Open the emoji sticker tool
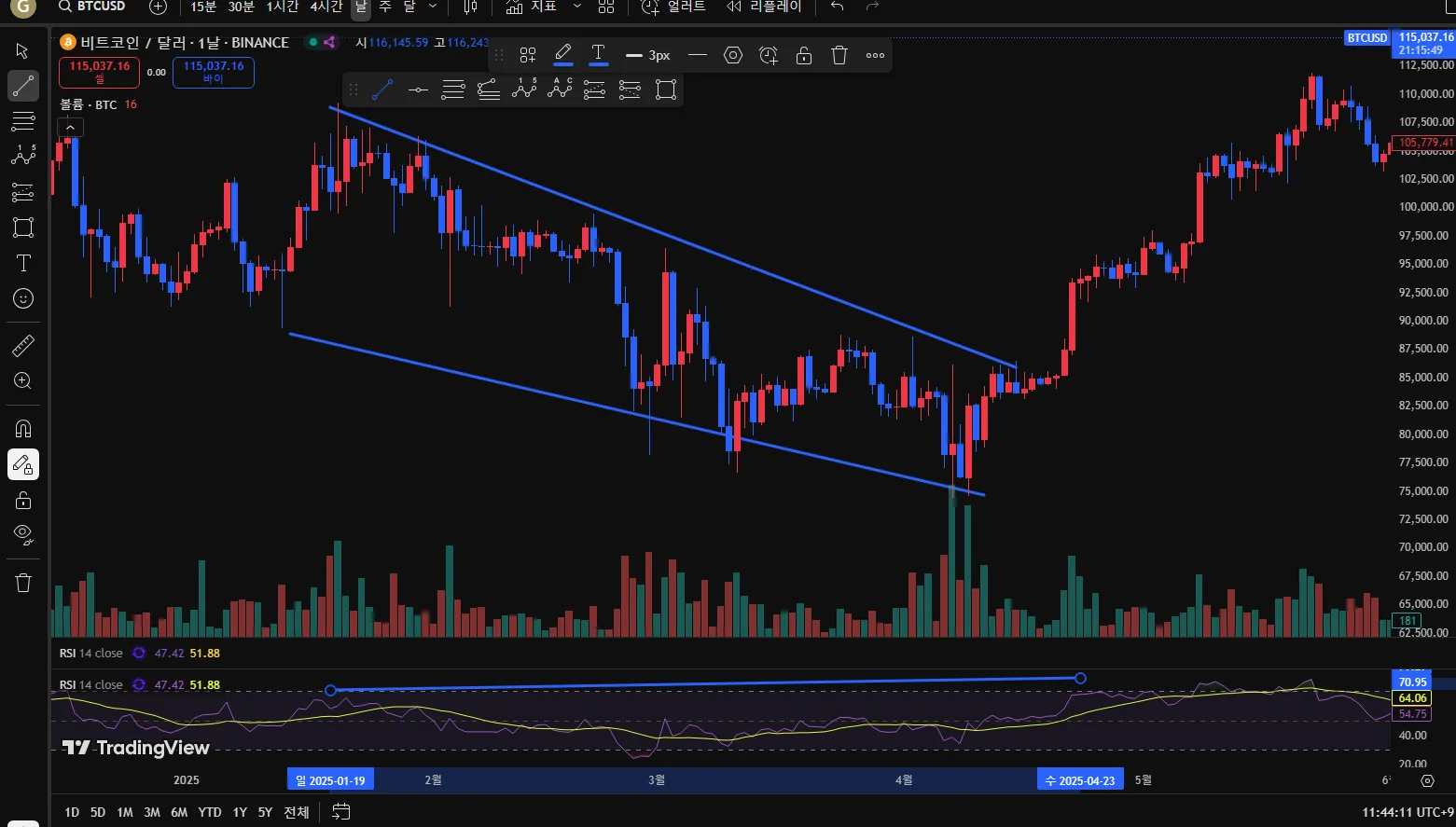The image size is (1456, 827). 23,298
